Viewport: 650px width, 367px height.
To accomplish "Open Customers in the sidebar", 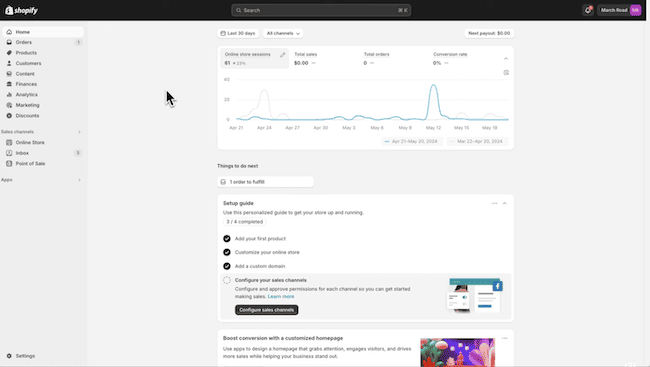I will point(43,63).
